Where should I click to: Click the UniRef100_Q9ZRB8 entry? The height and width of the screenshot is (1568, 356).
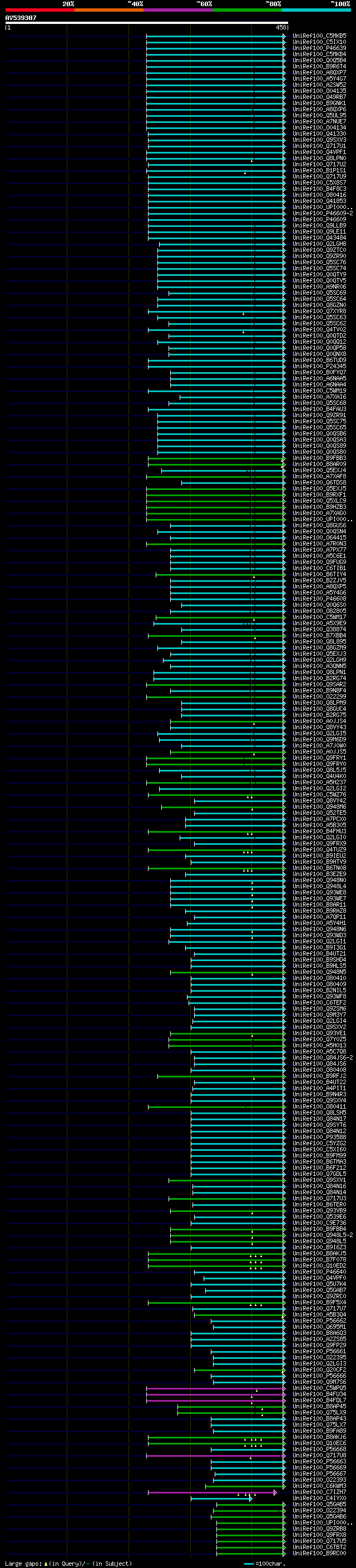point(319,1529)
